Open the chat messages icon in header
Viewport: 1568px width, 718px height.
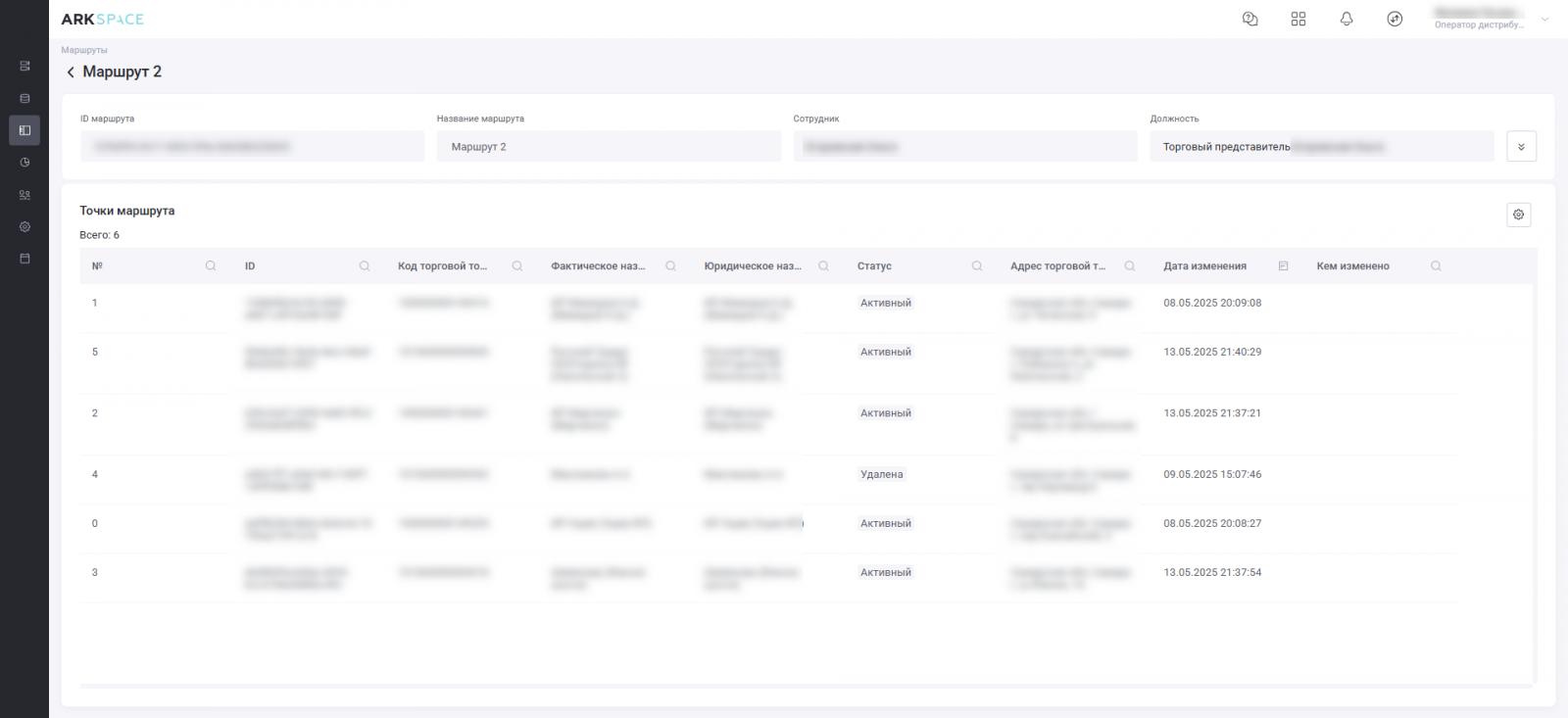(x=1249, y=19)
